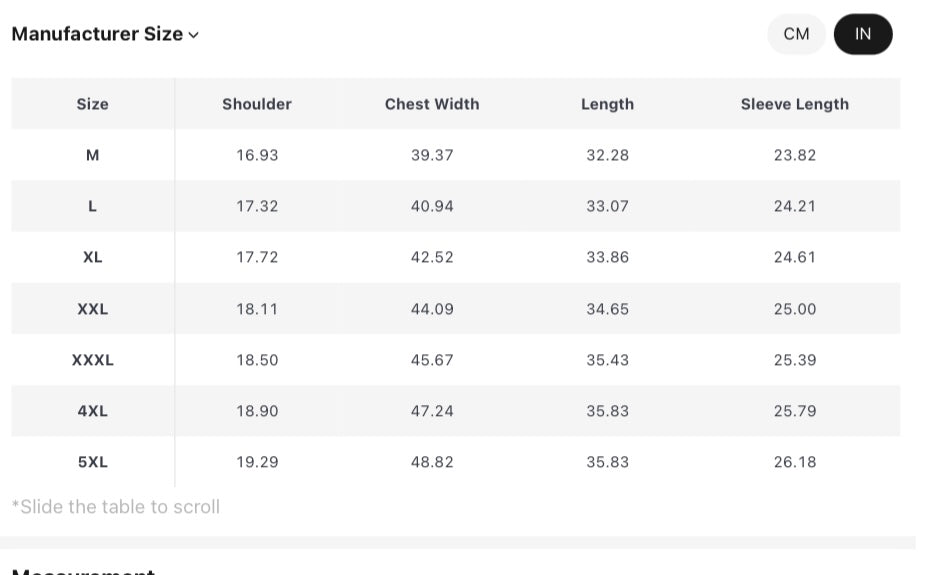Click the "Slide the table to scroll" hint
Image resolution: width=933 pixels, height=575 pixels.
(116, 507)
